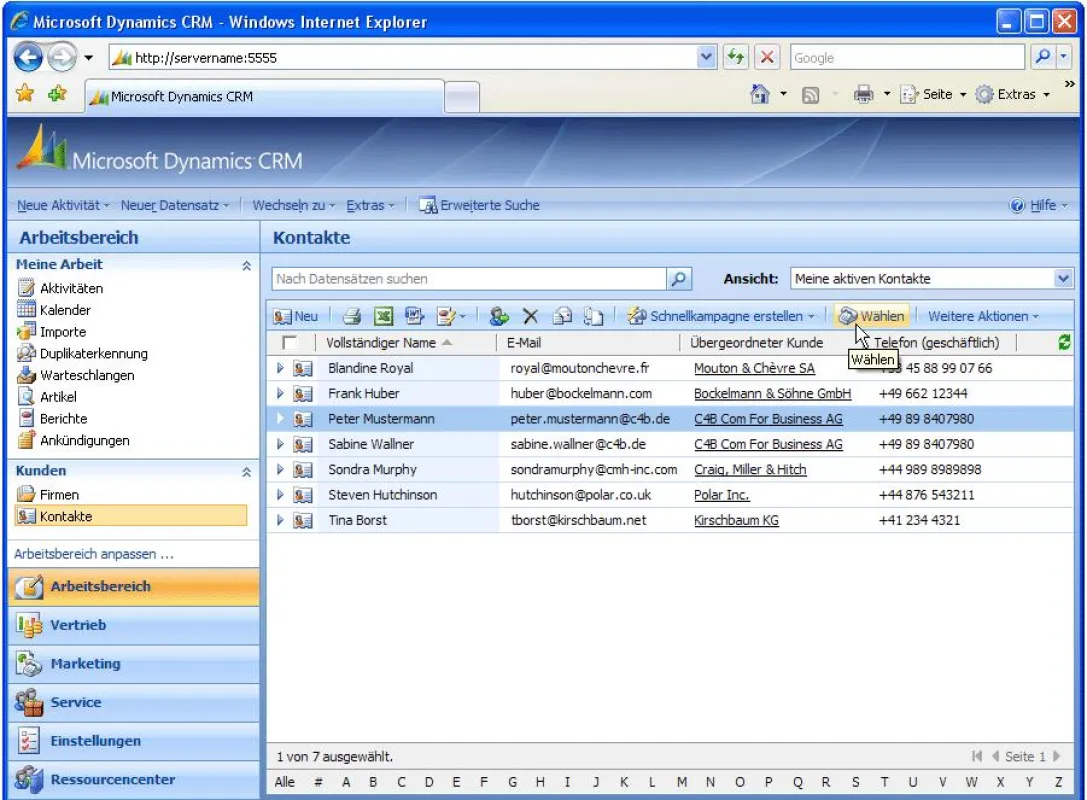Open the Wechseln zu menu
The height and width of the screenshot is (800, 1087).
(x=294, y=205)
